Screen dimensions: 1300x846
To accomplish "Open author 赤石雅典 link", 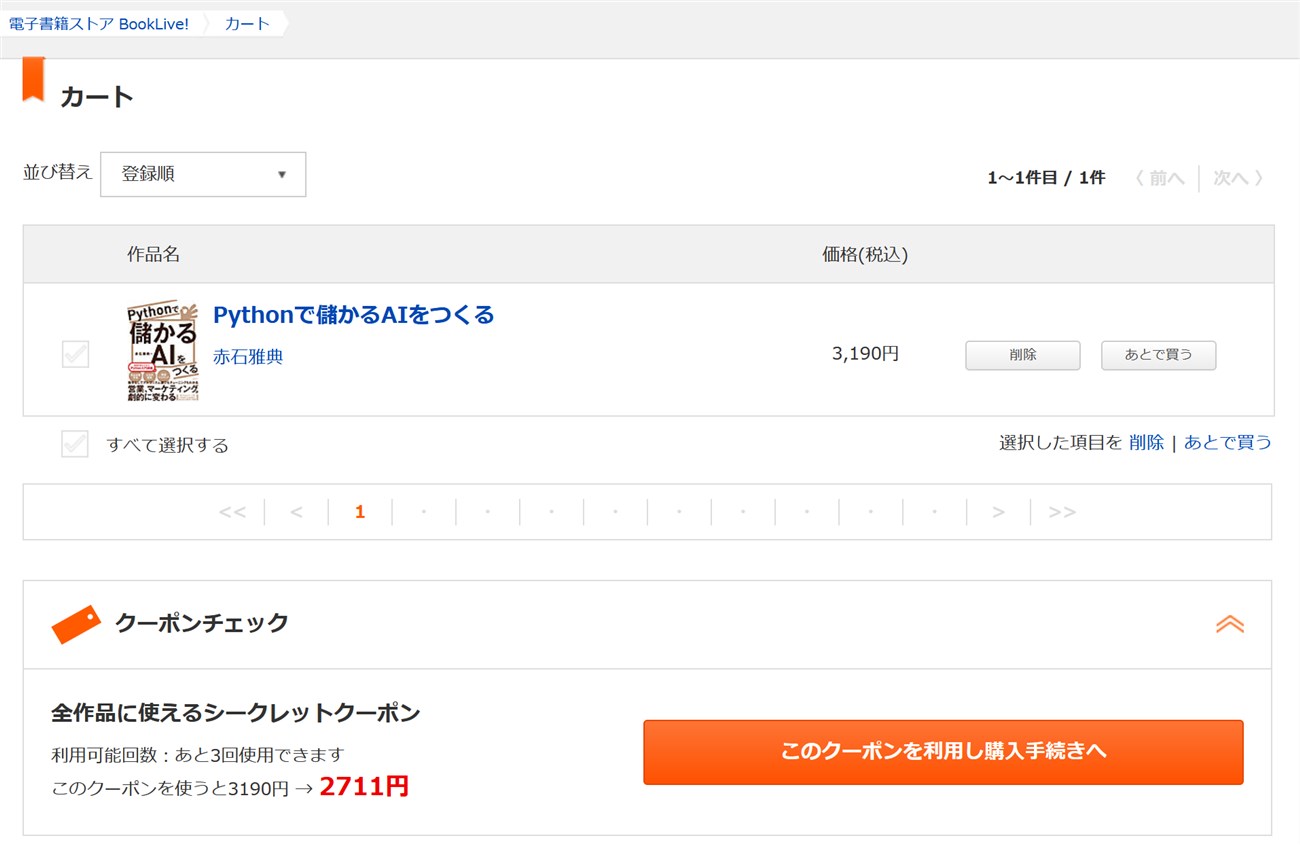I will (x=248, y=357).
